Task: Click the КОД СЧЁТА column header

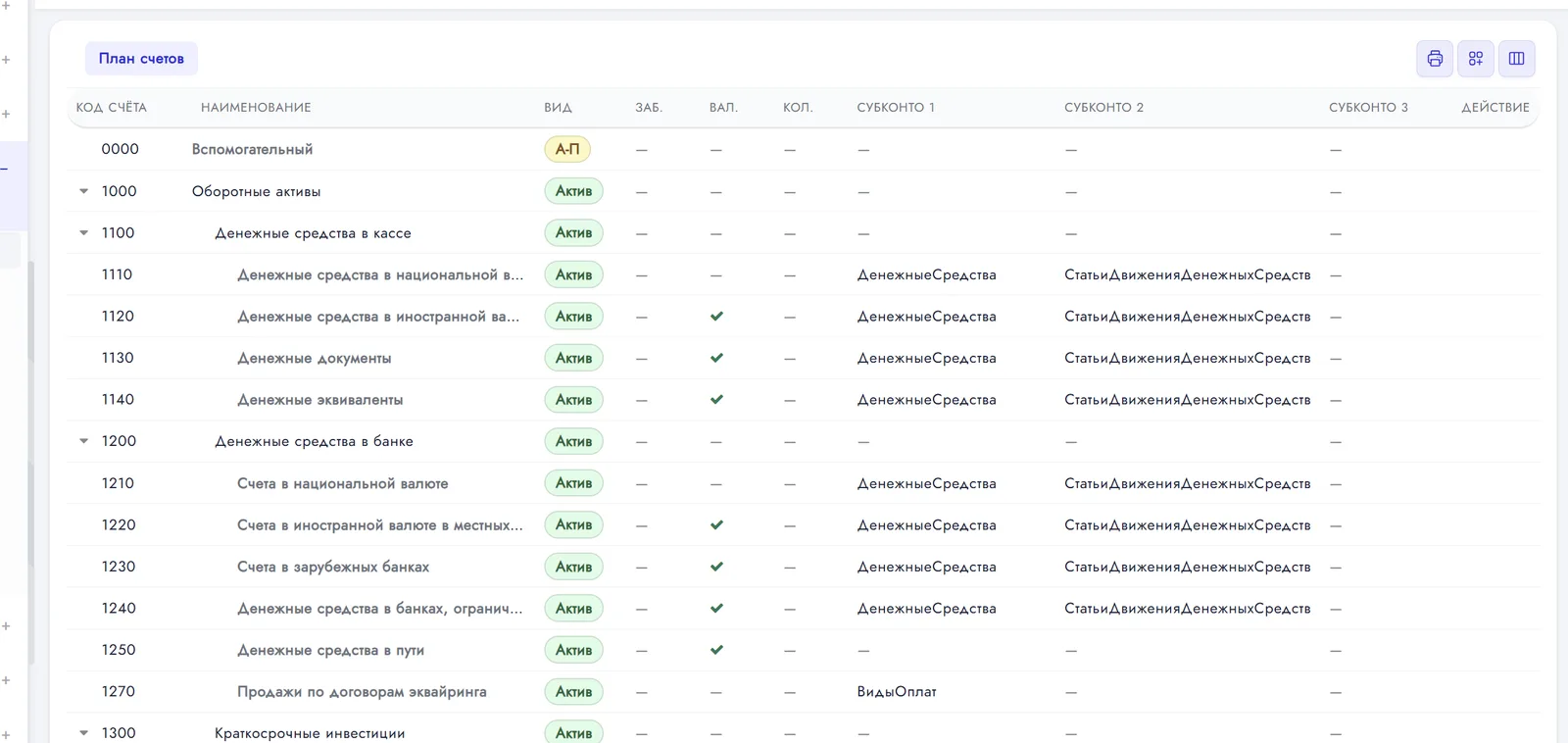Action: click(x=112, y=108)
